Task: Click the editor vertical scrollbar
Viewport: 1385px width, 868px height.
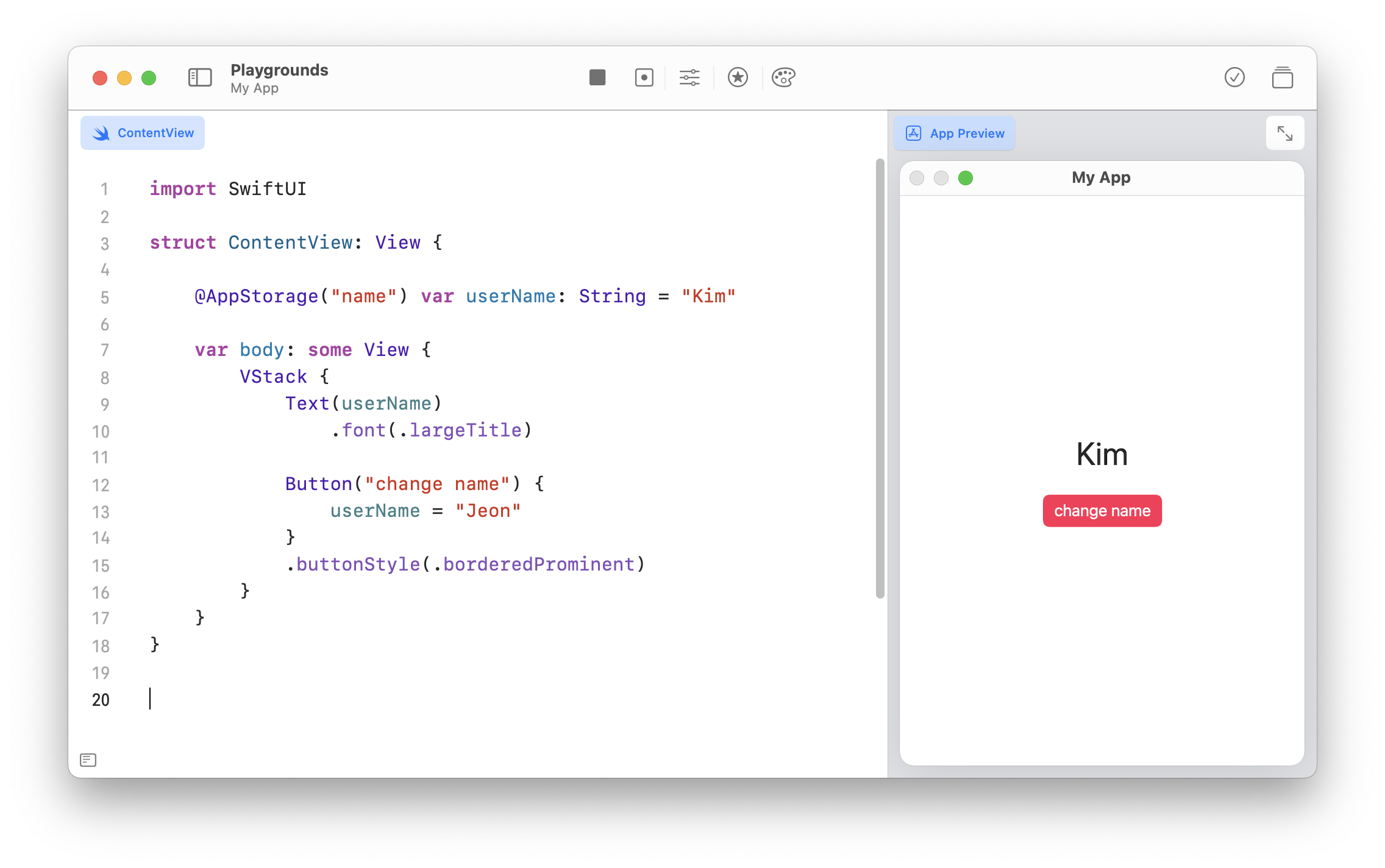Action: [x=880, y=378]
